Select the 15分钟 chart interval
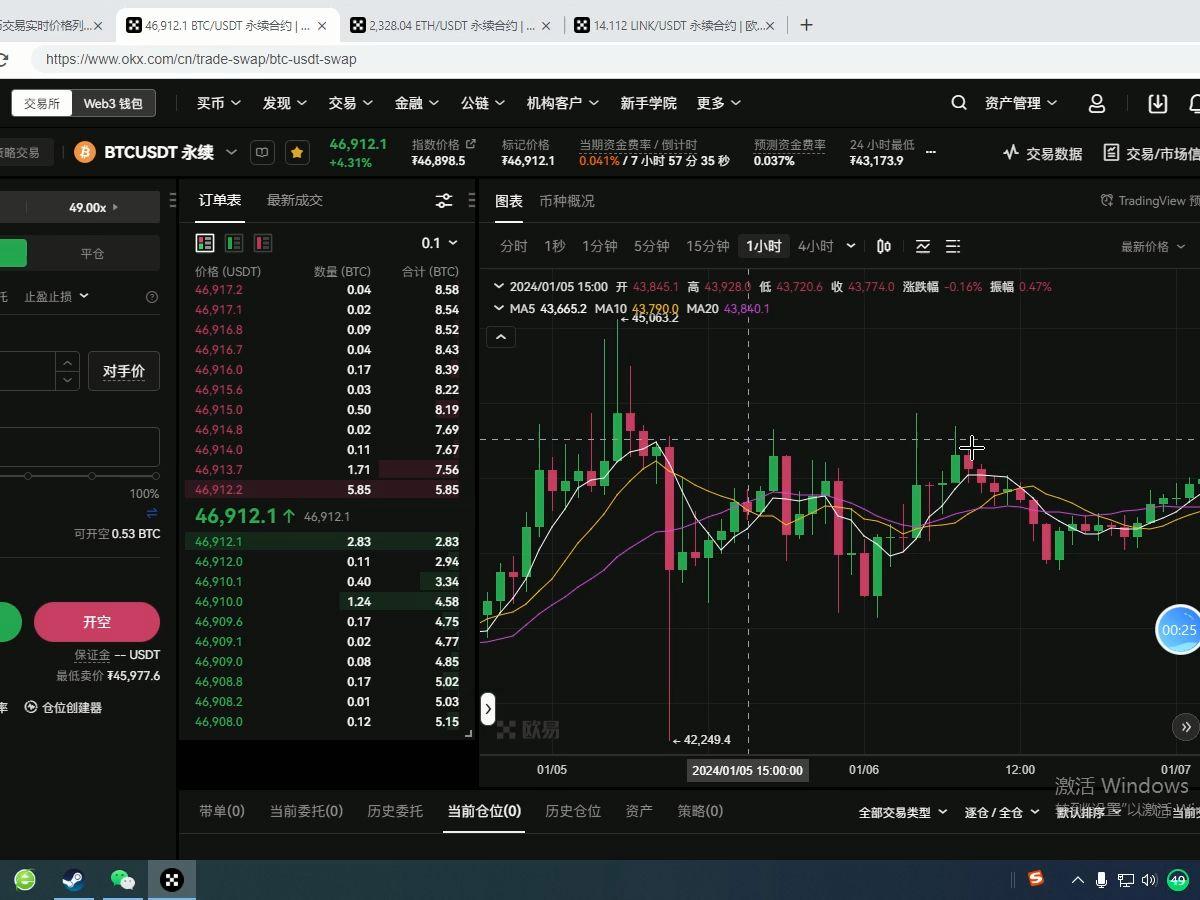 [707, 246]
